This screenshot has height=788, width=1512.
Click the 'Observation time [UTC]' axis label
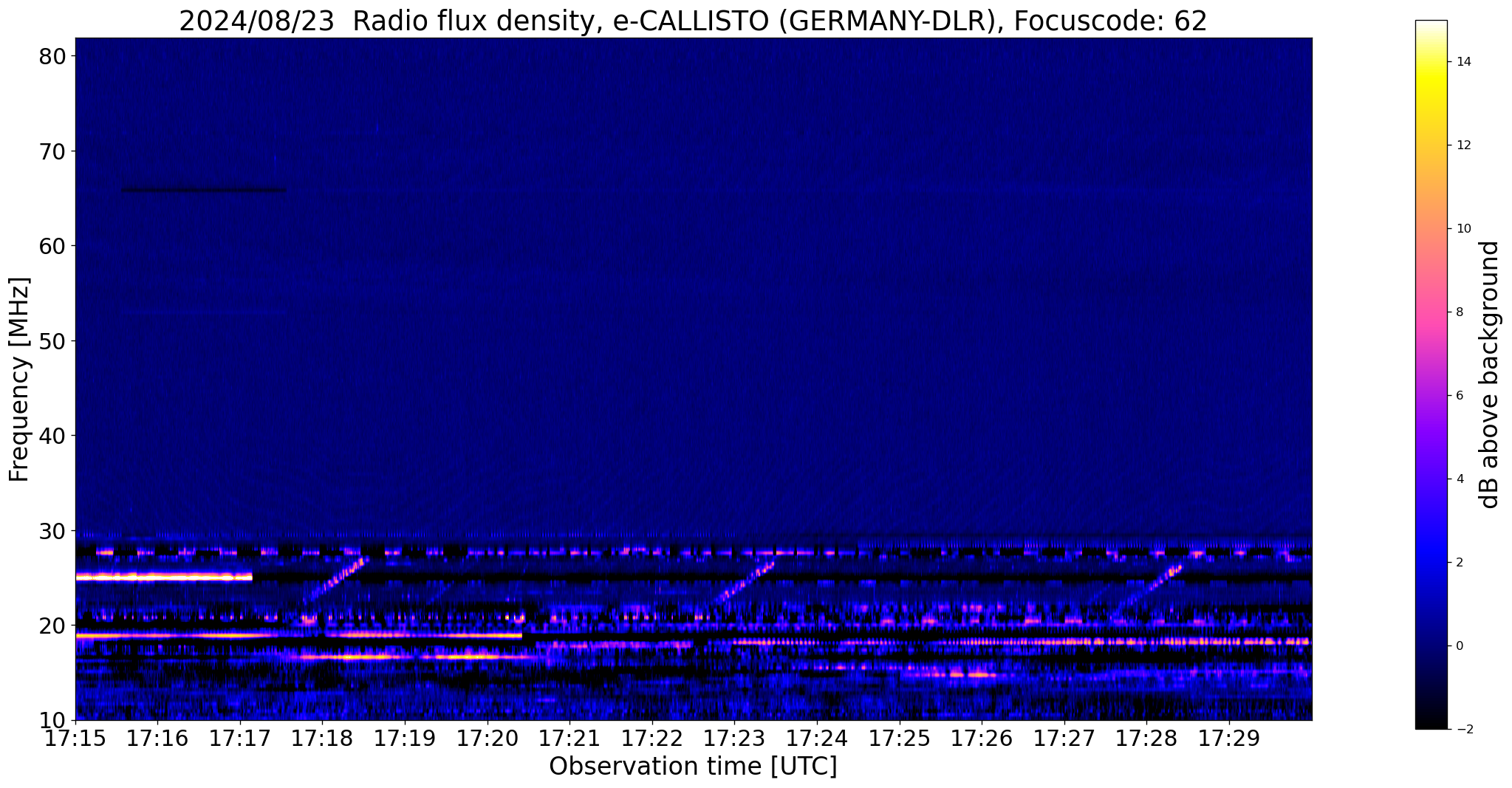pyautogui.click(x=693, y=767)
